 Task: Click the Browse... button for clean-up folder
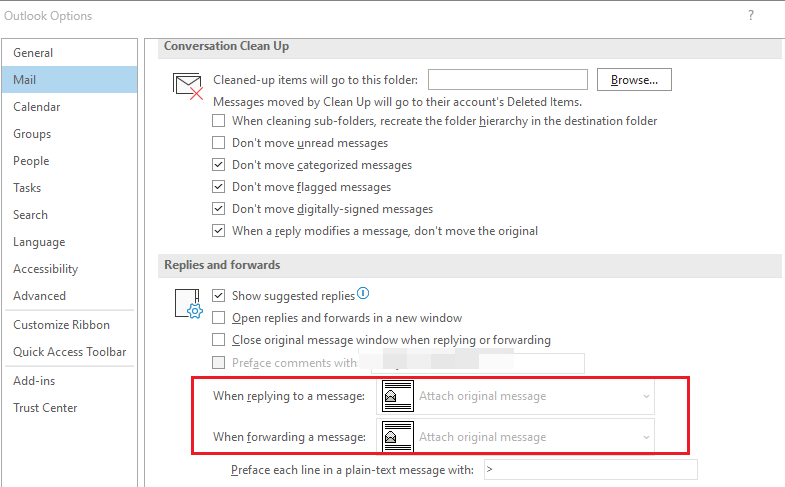point(634,80)
